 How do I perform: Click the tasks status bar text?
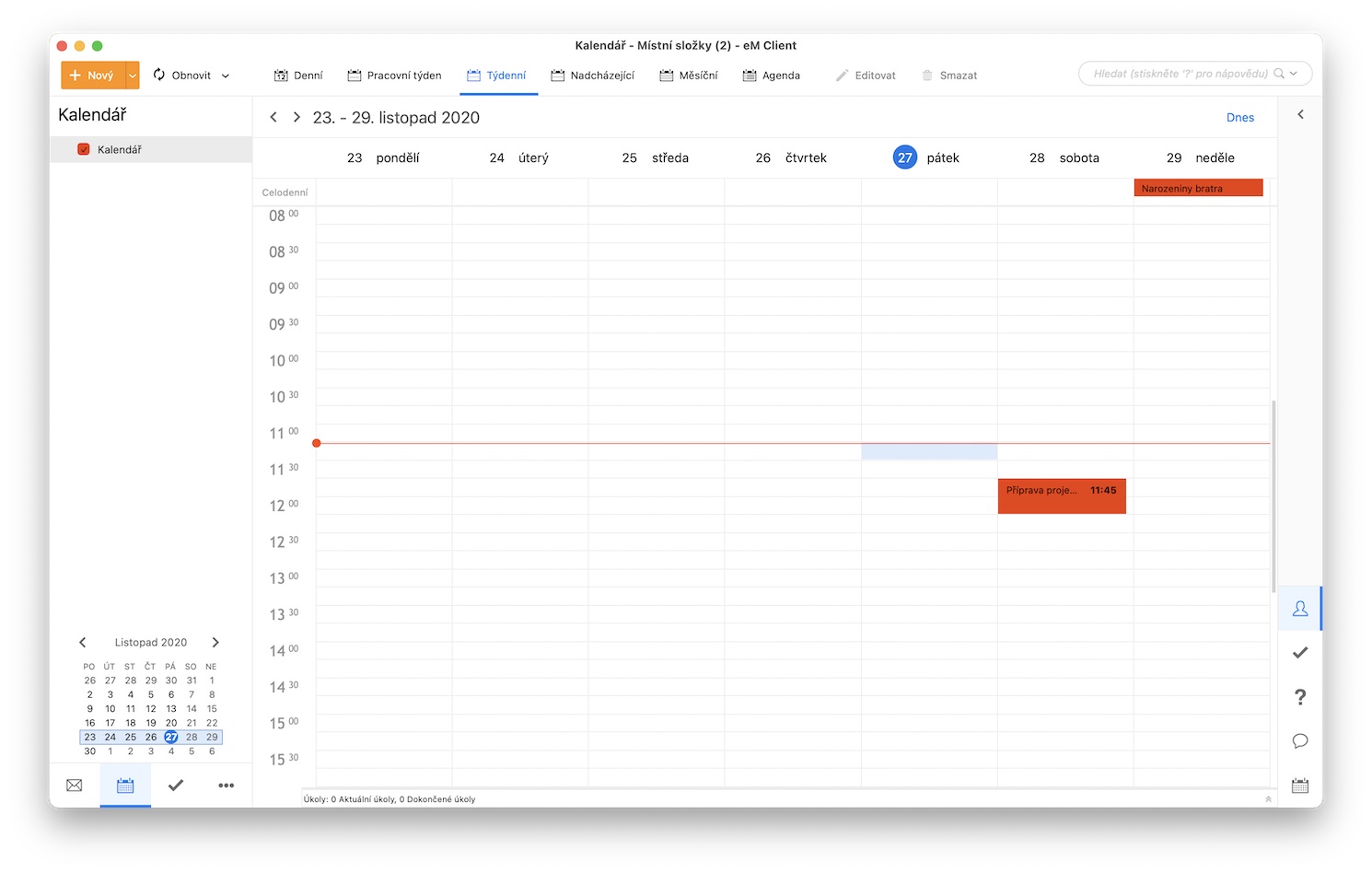pyautogui.click(x=390, y=799)
